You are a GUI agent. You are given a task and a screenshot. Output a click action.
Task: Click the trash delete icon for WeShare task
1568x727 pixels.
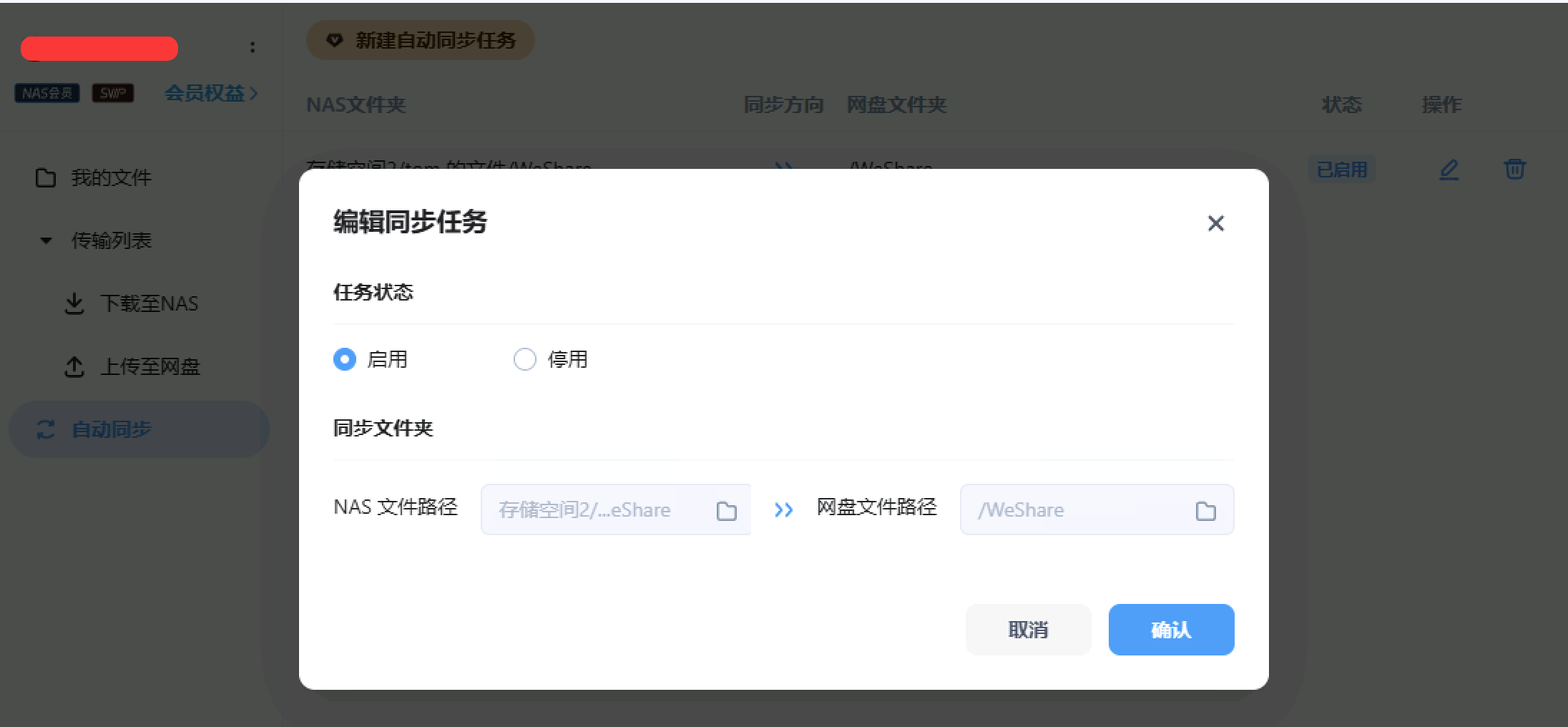click(1515, 170)
